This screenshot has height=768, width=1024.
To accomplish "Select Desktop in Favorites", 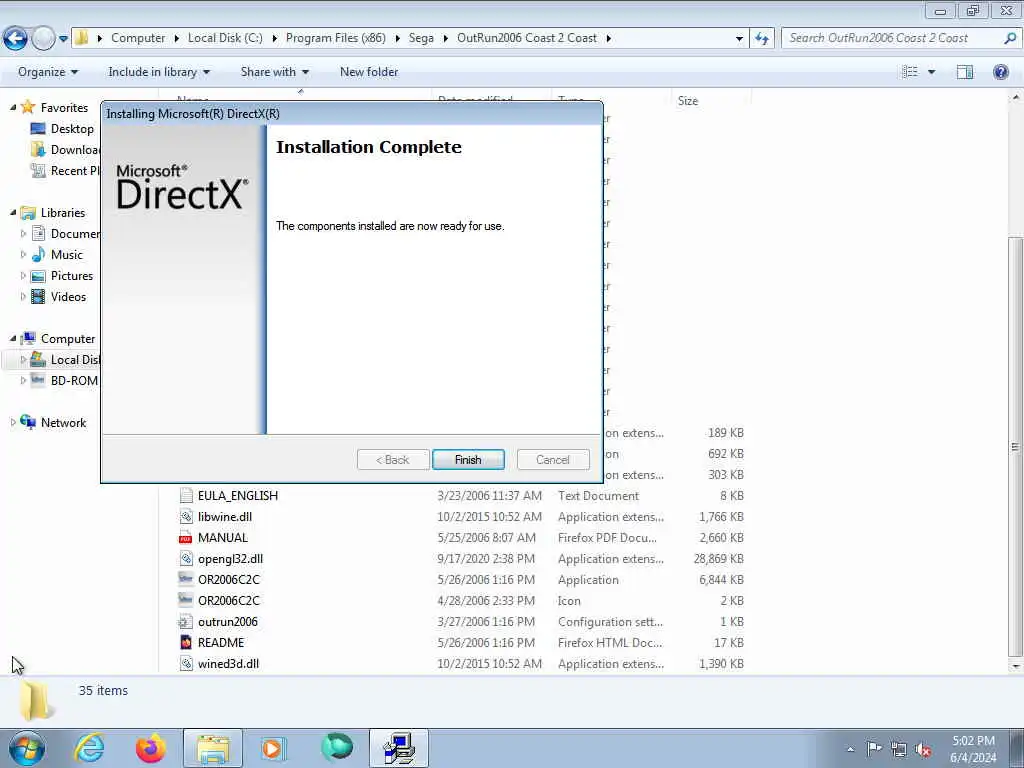I will pos(72,129).
